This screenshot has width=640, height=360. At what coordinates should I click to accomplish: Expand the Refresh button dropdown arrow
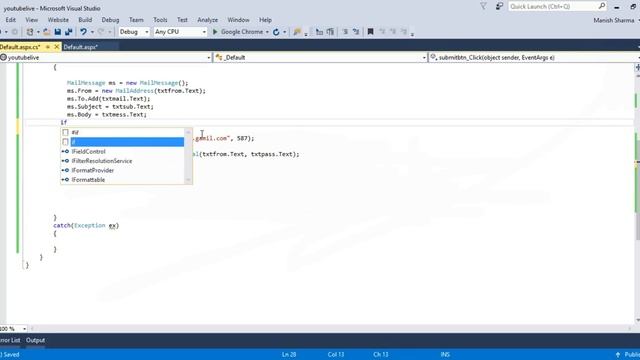[284, 32]
